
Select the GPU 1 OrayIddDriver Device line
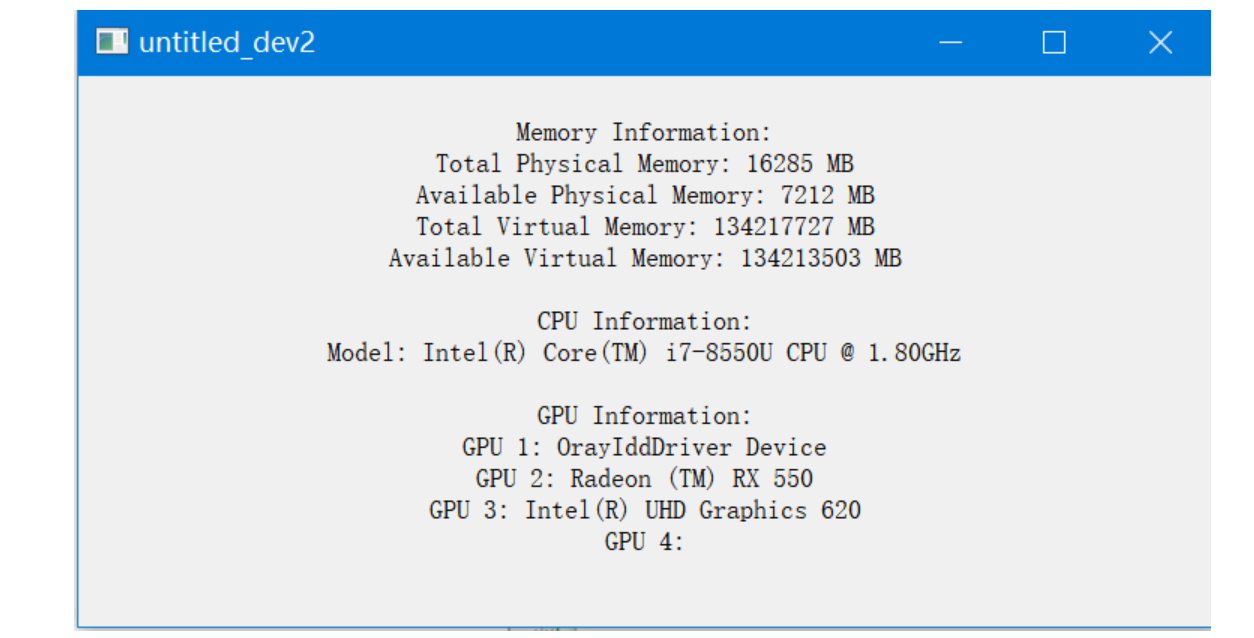(x=644, y=447)
